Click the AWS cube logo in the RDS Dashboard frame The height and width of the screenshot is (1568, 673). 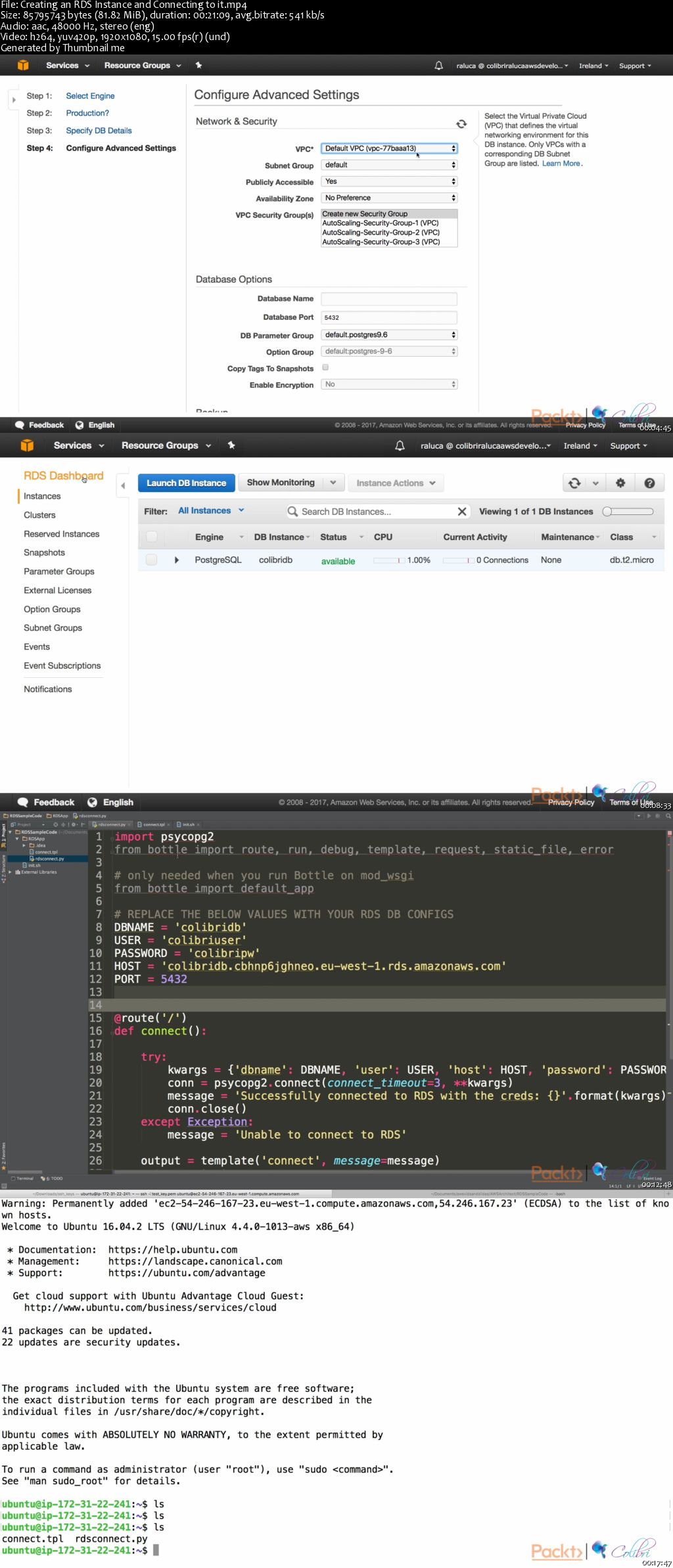tap(27, 445)
